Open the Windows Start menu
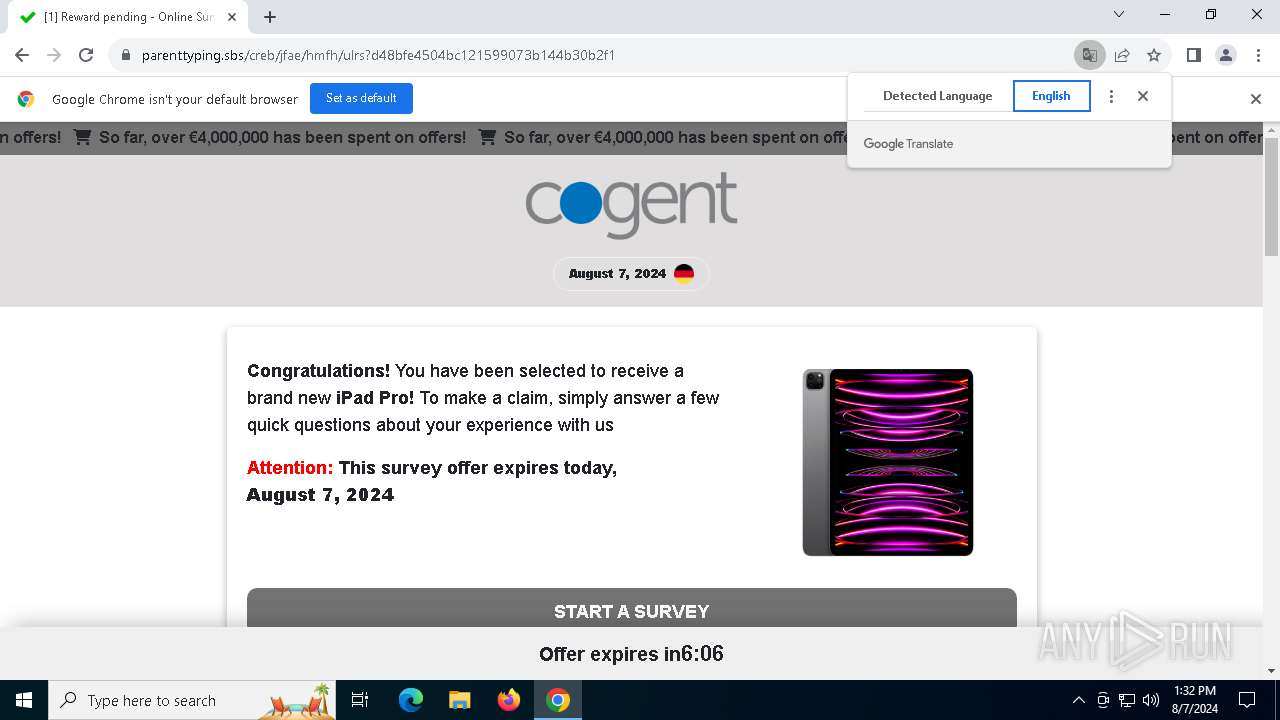 [24, 700]
